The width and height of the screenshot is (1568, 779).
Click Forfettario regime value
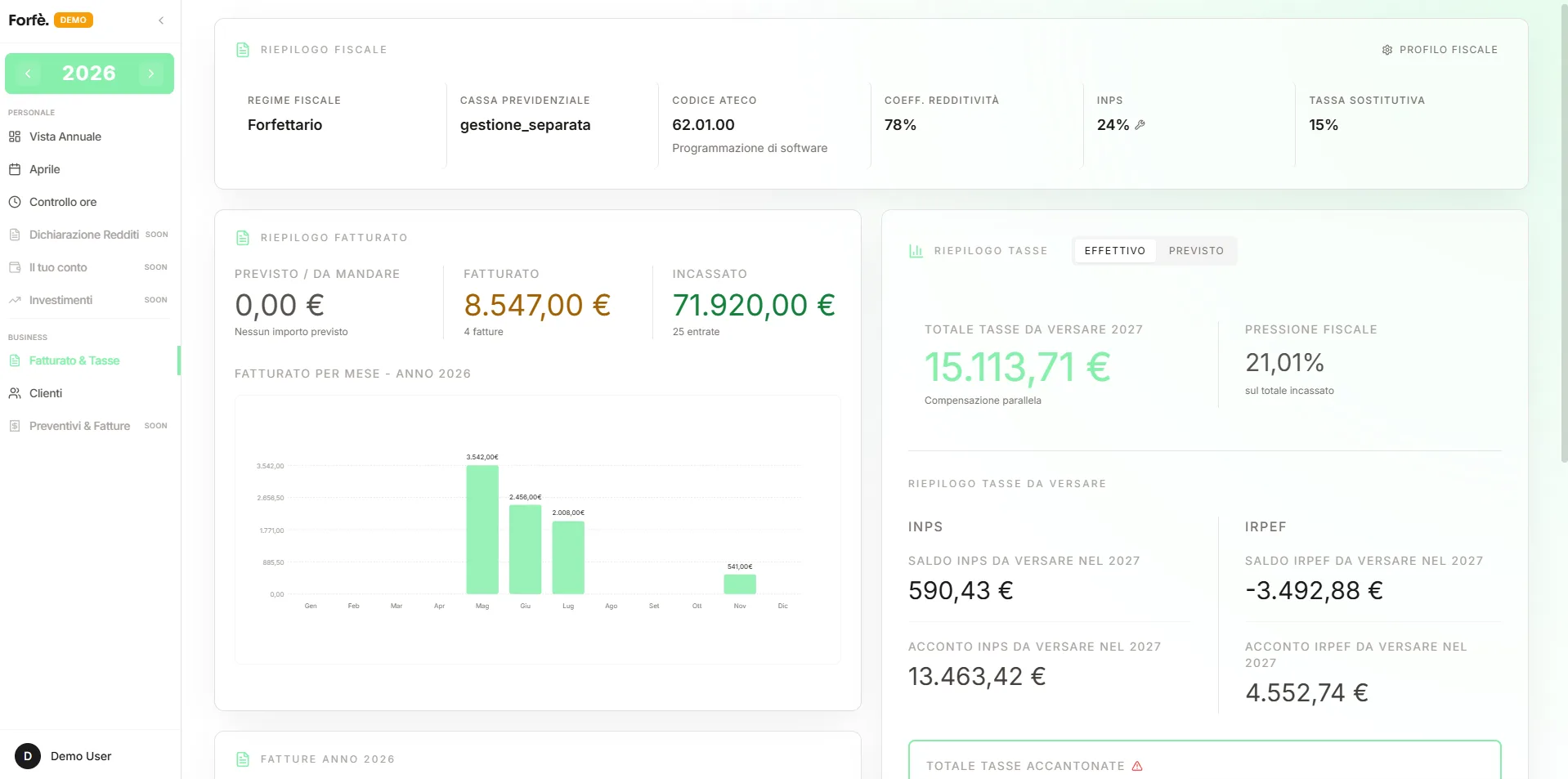click(285, 125)
